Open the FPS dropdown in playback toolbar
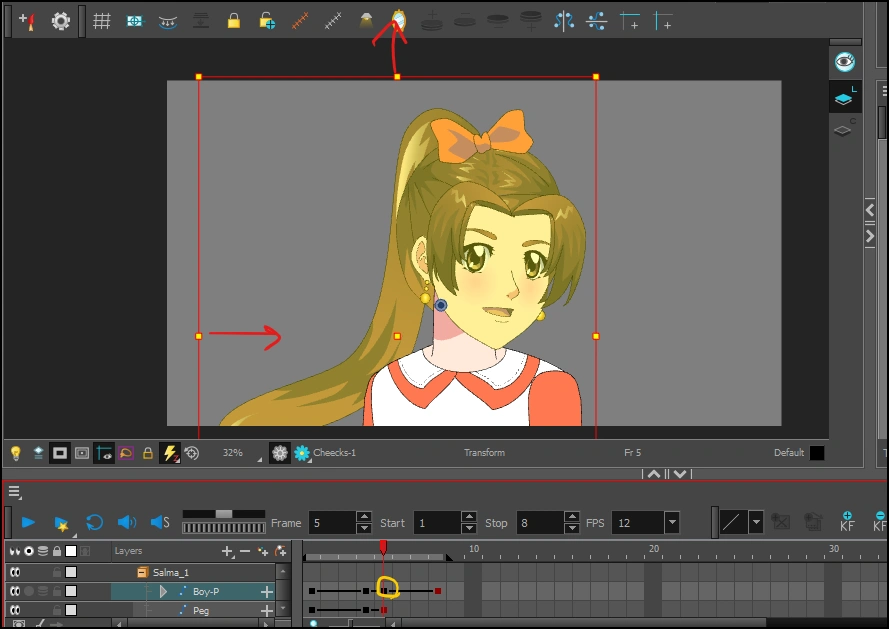The height and width of the screenshot is (629, 889). click(672, 522)
